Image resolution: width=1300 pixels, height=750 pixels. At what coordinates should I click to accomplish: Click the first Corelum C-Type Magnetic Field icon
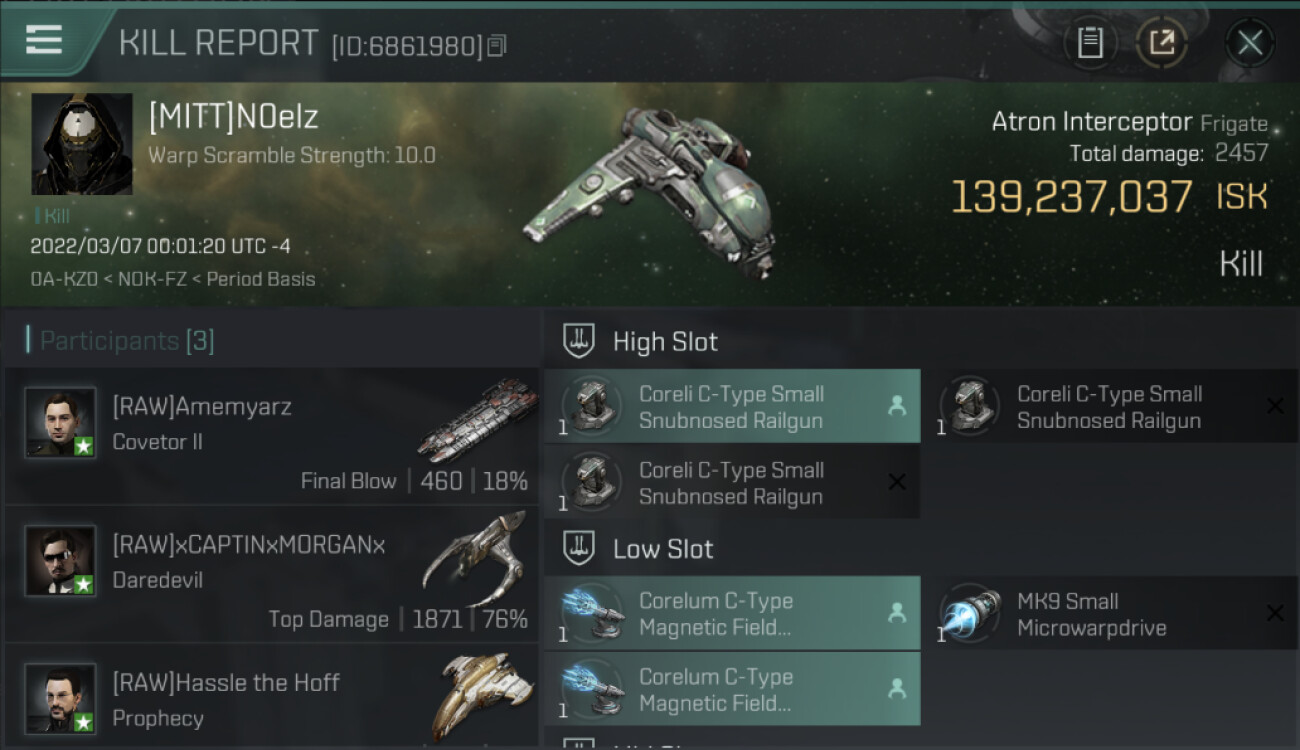(592, 613)
